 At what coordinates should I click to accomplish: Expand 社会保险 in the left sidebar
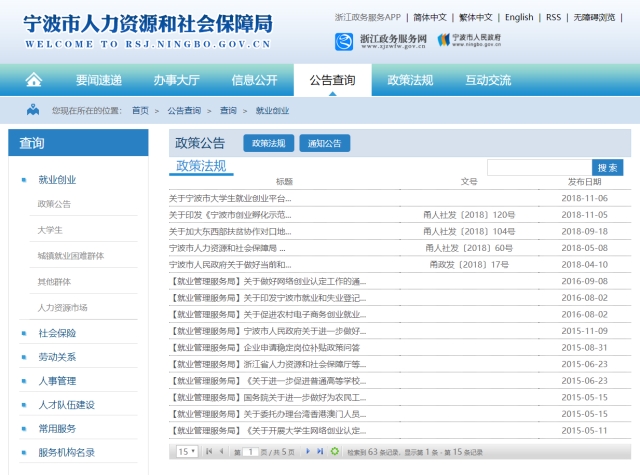57,333
